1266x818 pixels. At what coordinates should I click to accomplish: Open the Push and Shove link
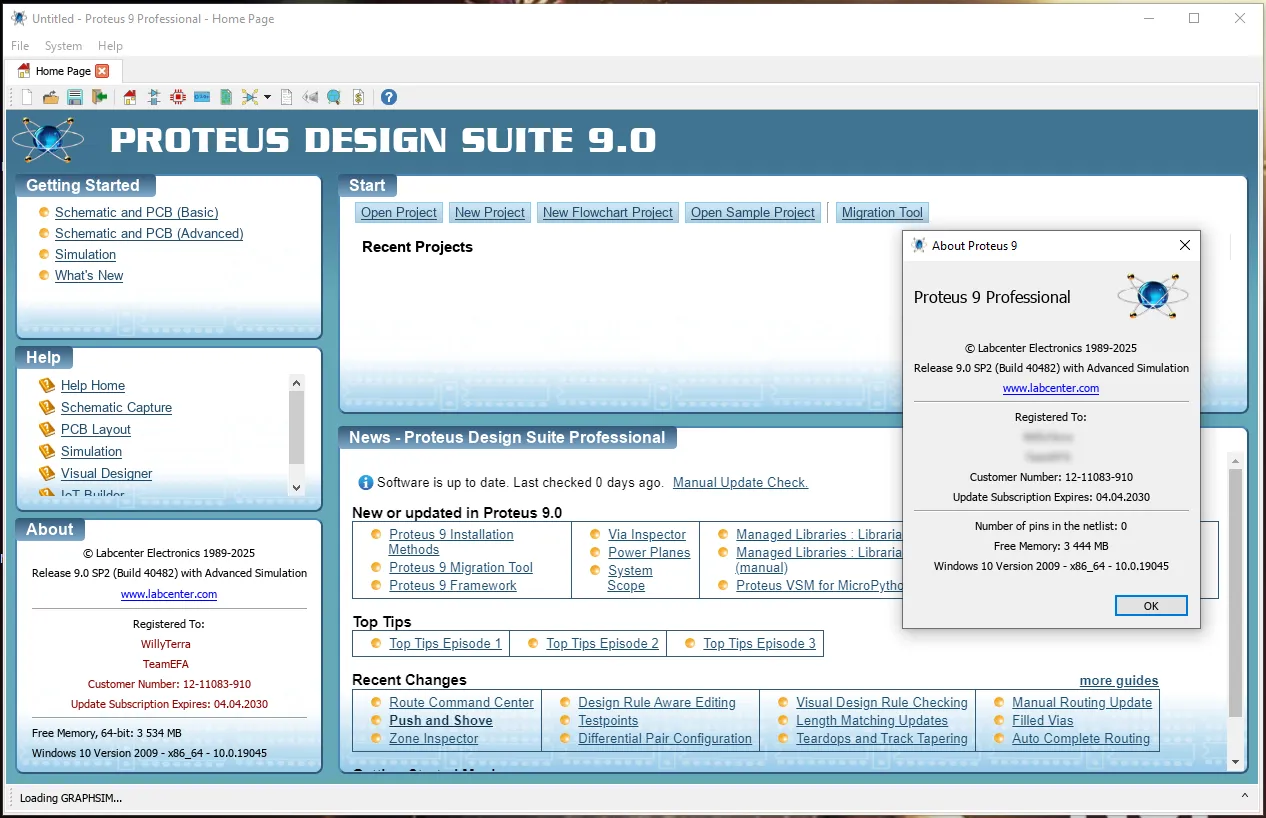(x=441, y=720)
